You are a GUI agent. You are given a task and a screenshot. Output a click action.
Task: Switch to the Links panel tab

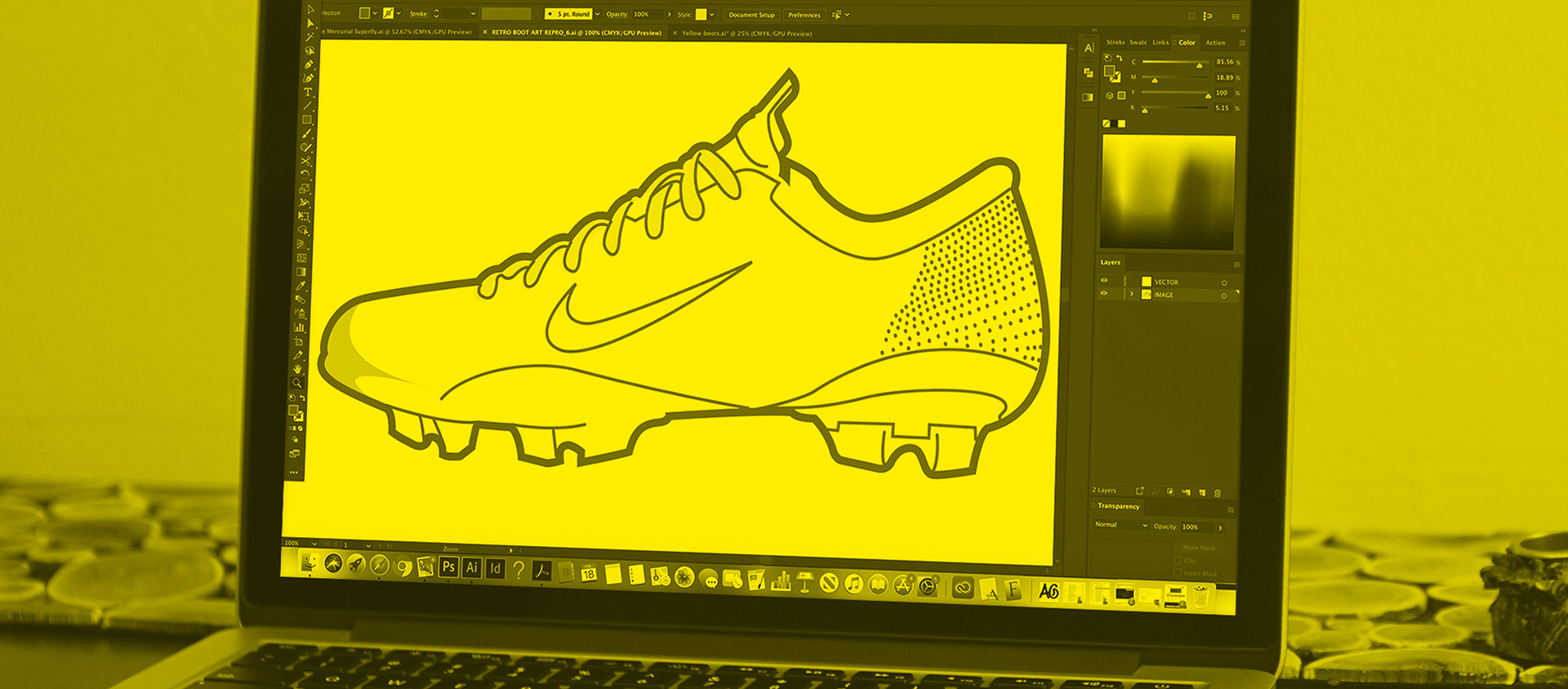(x=1160, y=42)
